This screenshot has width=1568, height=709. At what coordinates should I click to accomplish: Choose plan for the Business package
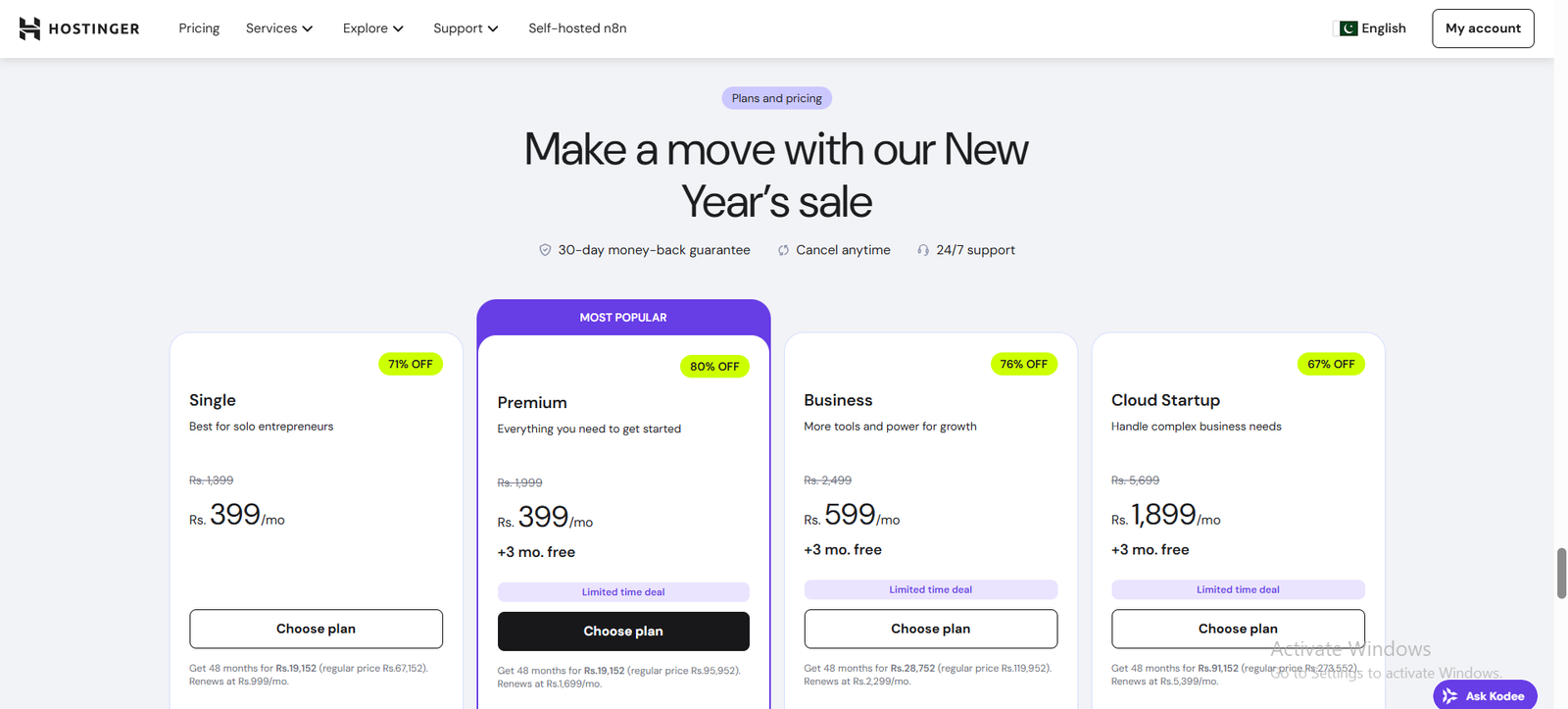tap(930, 629)
